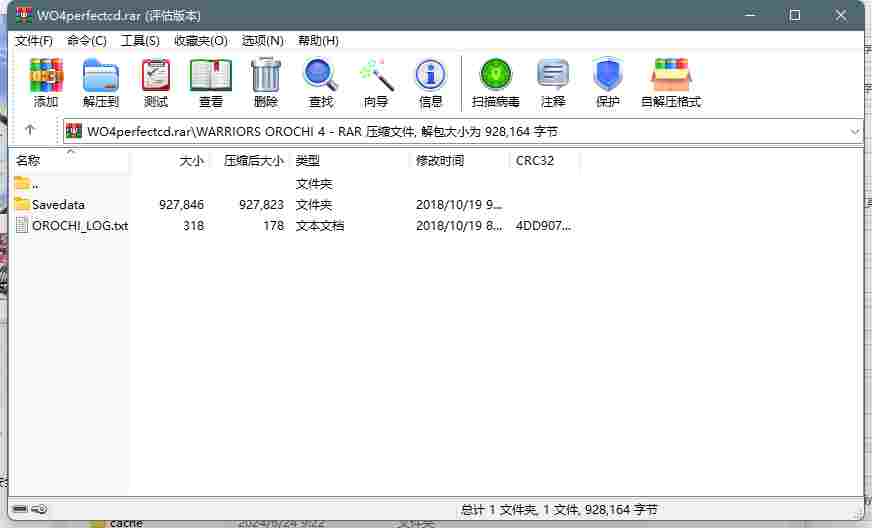Image resolution: width=872 pixels, height=528 pixels.
Task: Click the Delete (删除) trash icon
Action: point(266,75)
